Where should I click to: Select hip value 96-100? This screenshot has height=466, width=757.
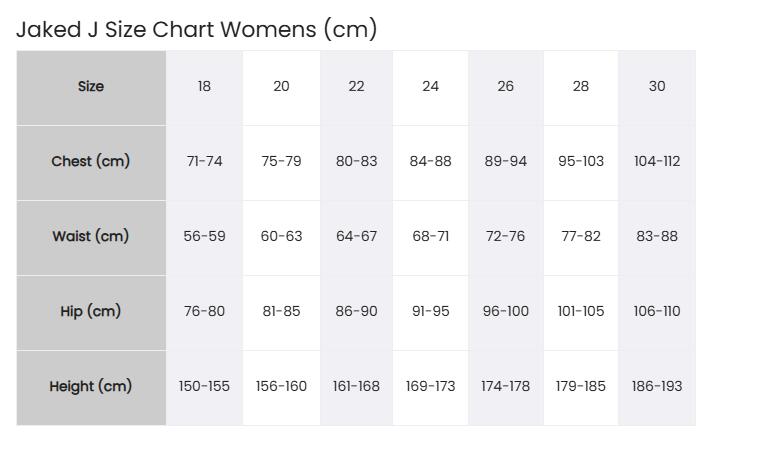tap(505, 311)
